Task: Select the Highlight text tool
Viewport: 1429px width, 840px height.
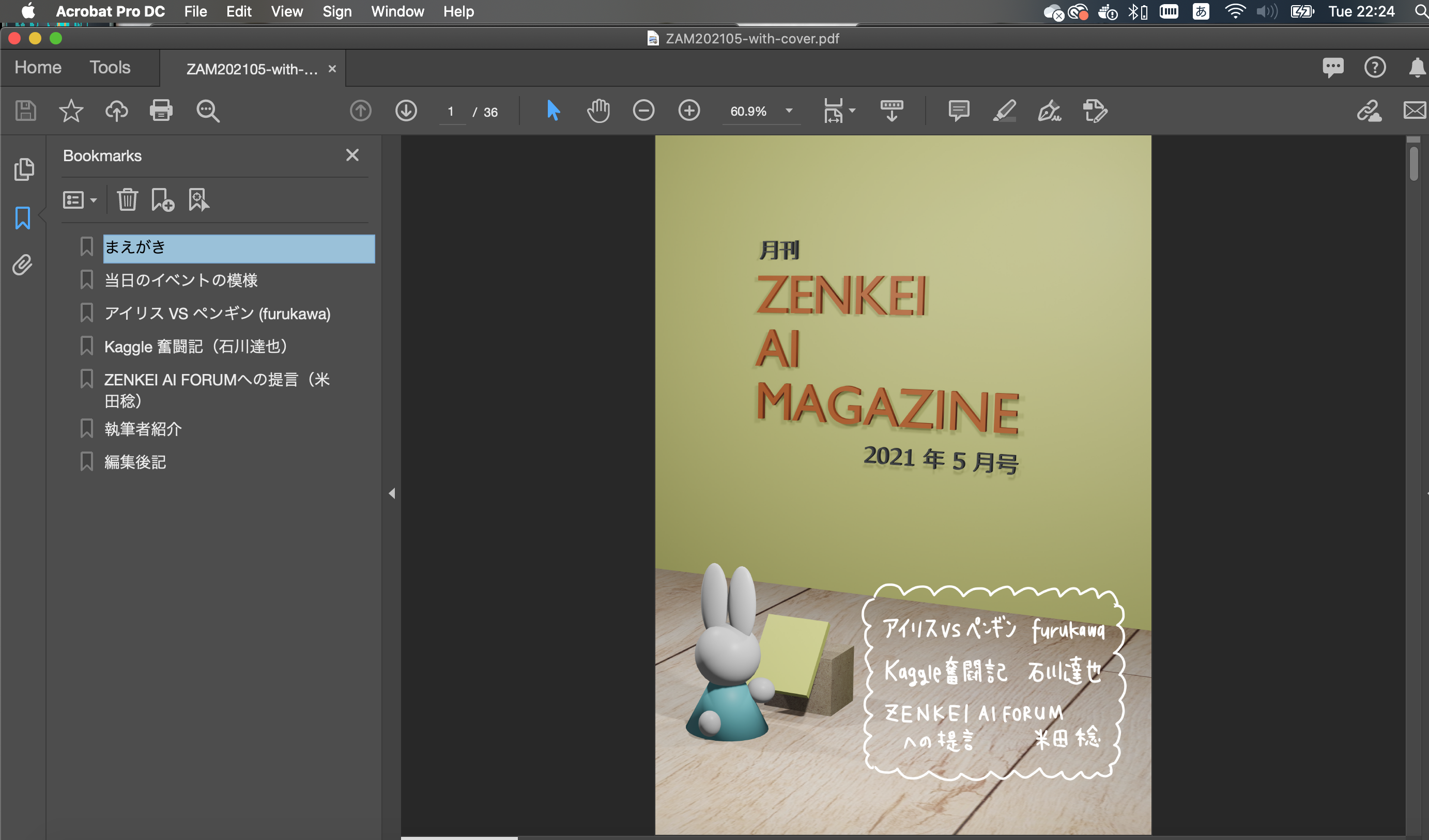Action: point(1004,111)
